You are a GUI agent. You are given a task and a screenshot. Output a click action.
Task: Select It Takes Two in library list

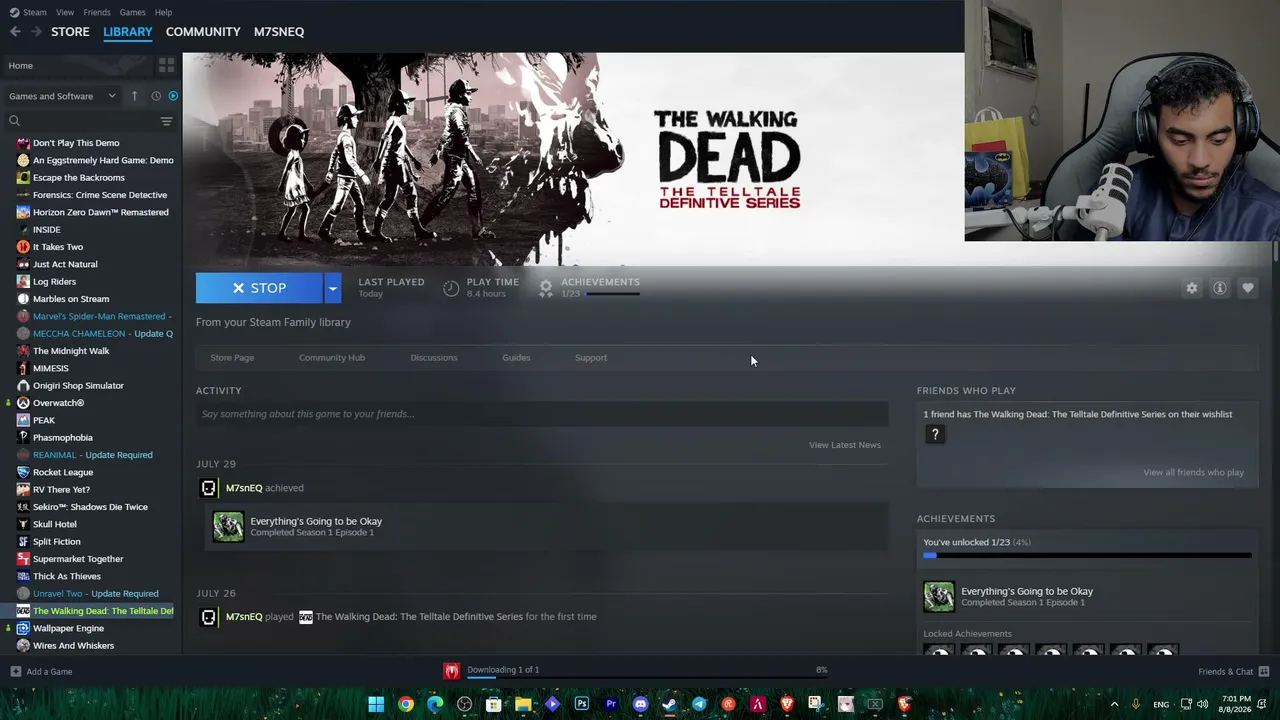(x=58, y=247)
